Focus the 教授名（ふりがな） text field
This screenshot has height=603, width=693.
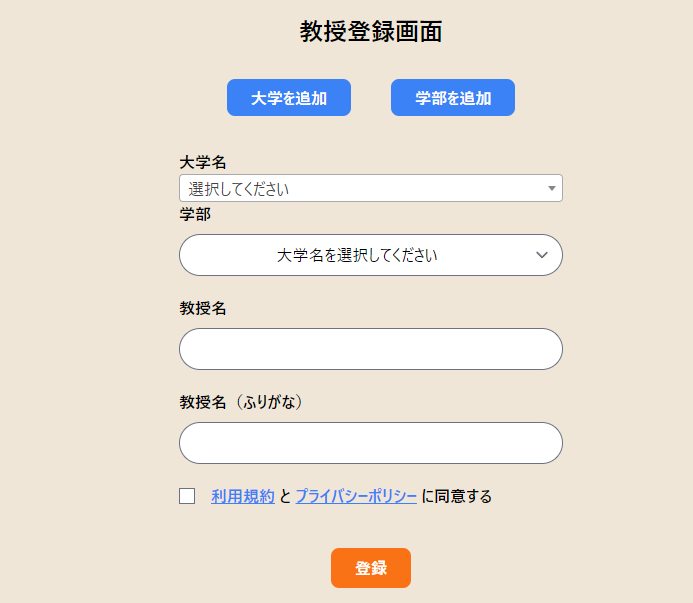coord(371,443)
